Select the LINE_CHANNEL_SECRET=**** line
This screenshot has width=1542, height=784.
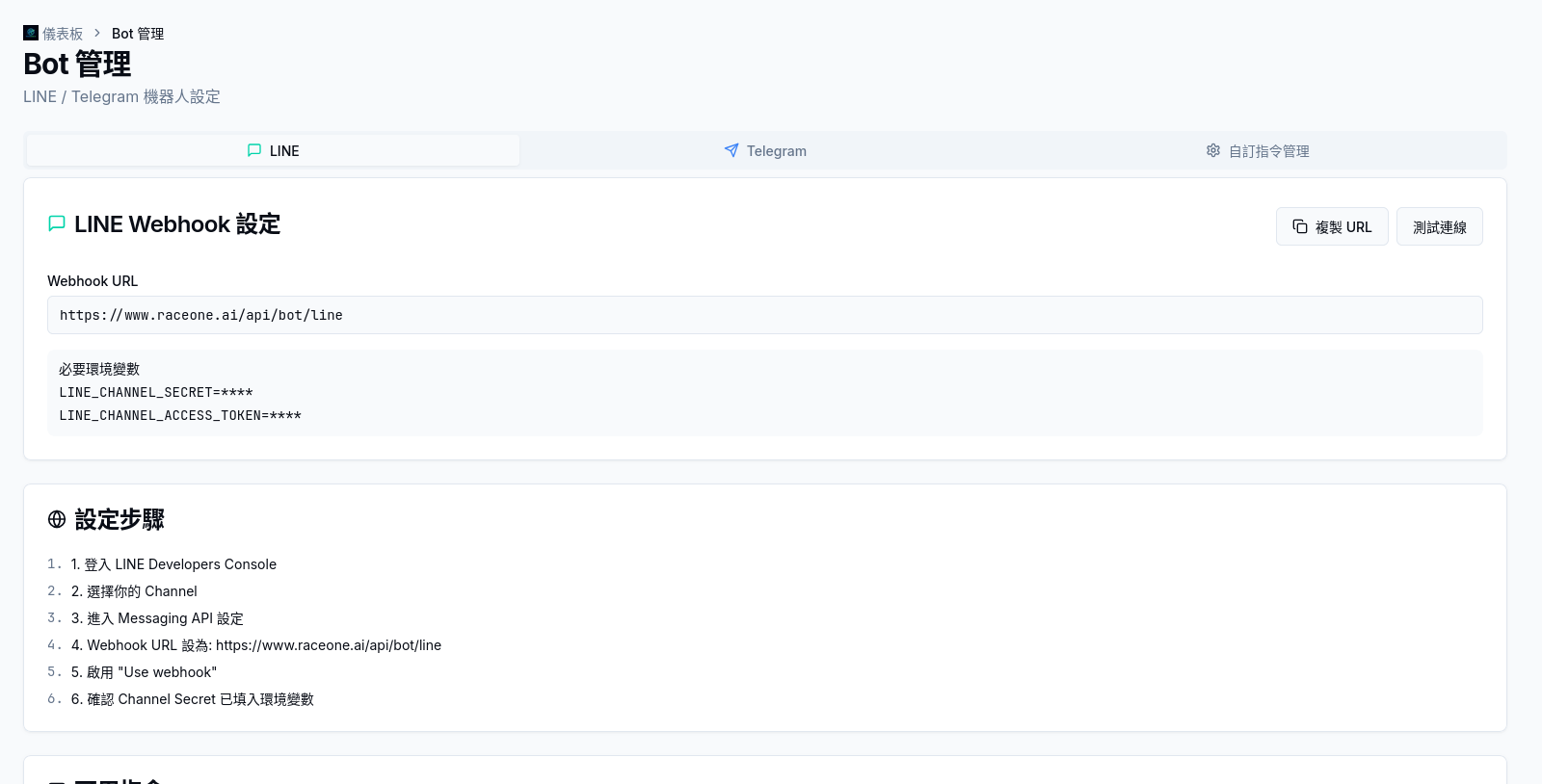[x=156, y=392]
